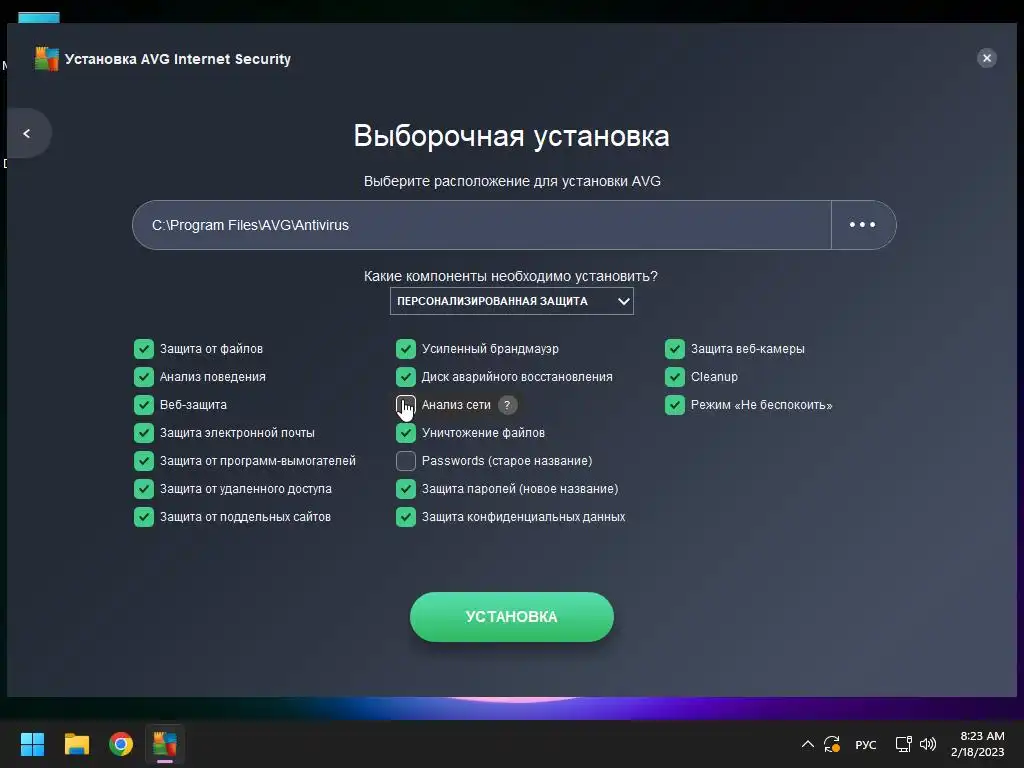Viewport: 1024px width, 768px height.
Task: Enable Passwords (старое название) checkbox
Action: tap(406, 461)
